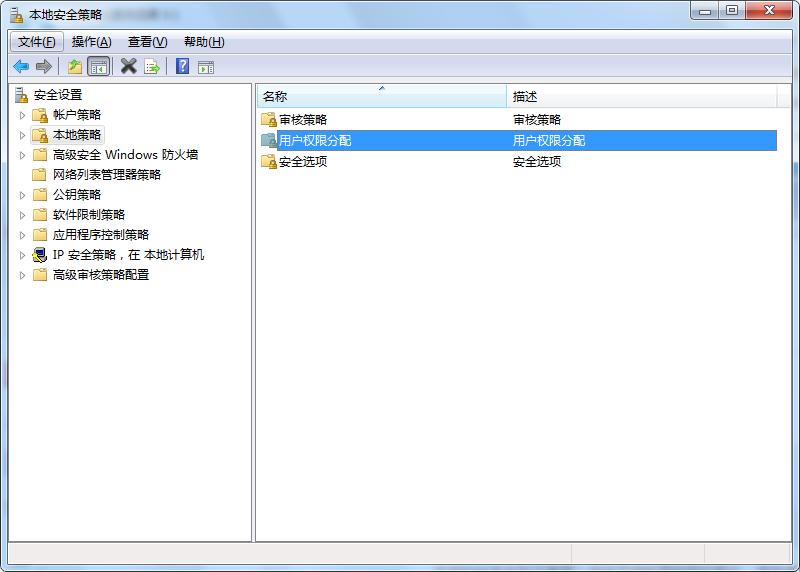Open the 文件(F) menu
This screenshot has width=800, height=572.
click(x=37, y=42)
